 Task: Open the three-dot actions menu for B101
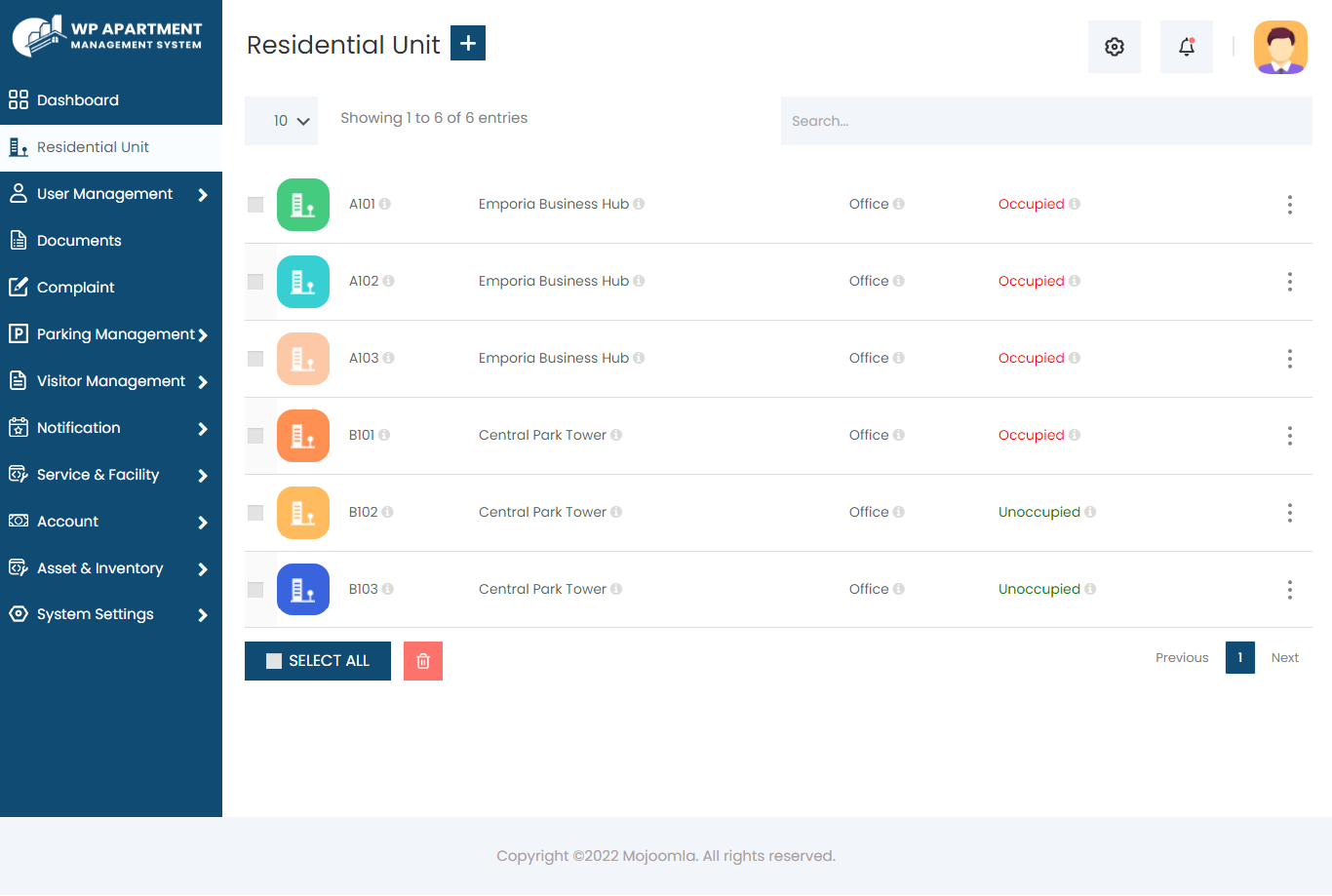point(1289,436)
